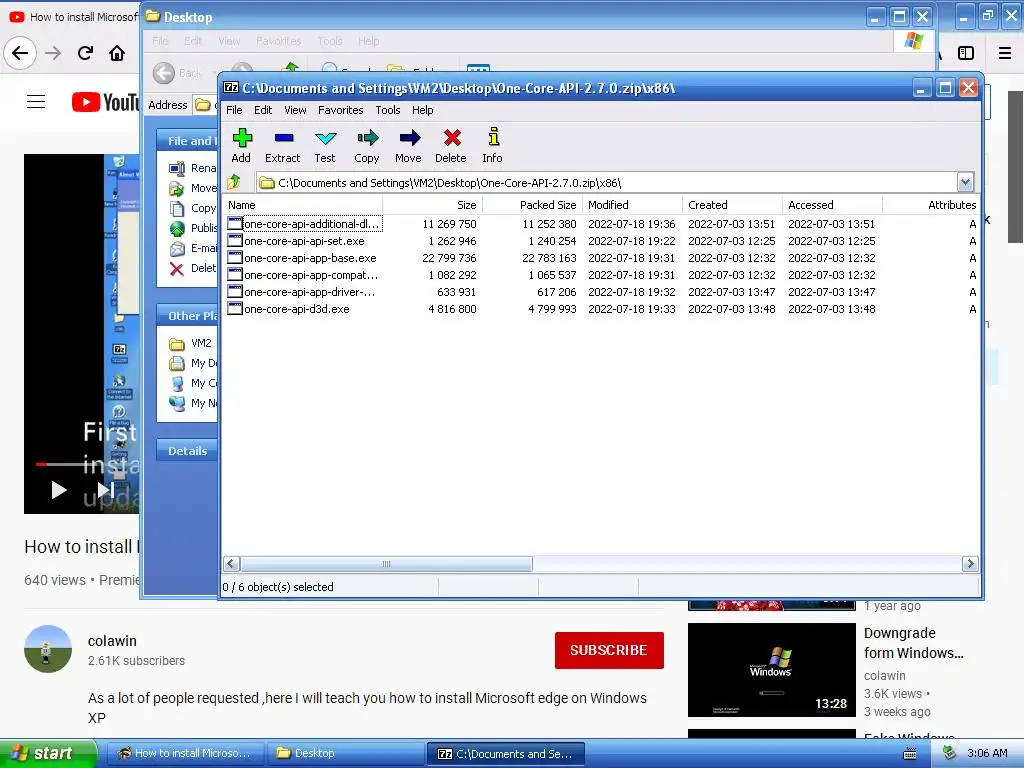The image size is (1024, 768).
Task: Click icon of one-core-api-d3d.exe
Action: pyautogui.click(x=234, y=309)
